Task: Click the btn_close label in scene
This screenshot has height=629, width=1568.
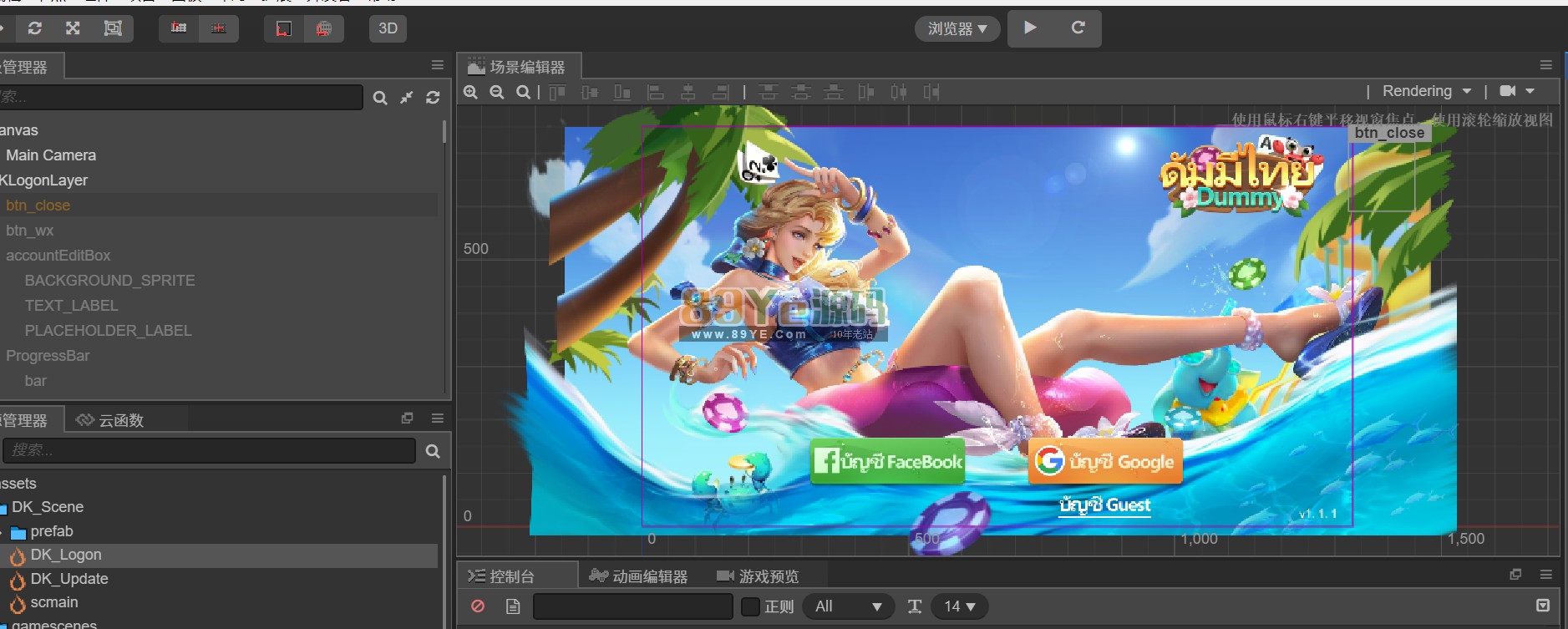Action: tap(1389, 133)
